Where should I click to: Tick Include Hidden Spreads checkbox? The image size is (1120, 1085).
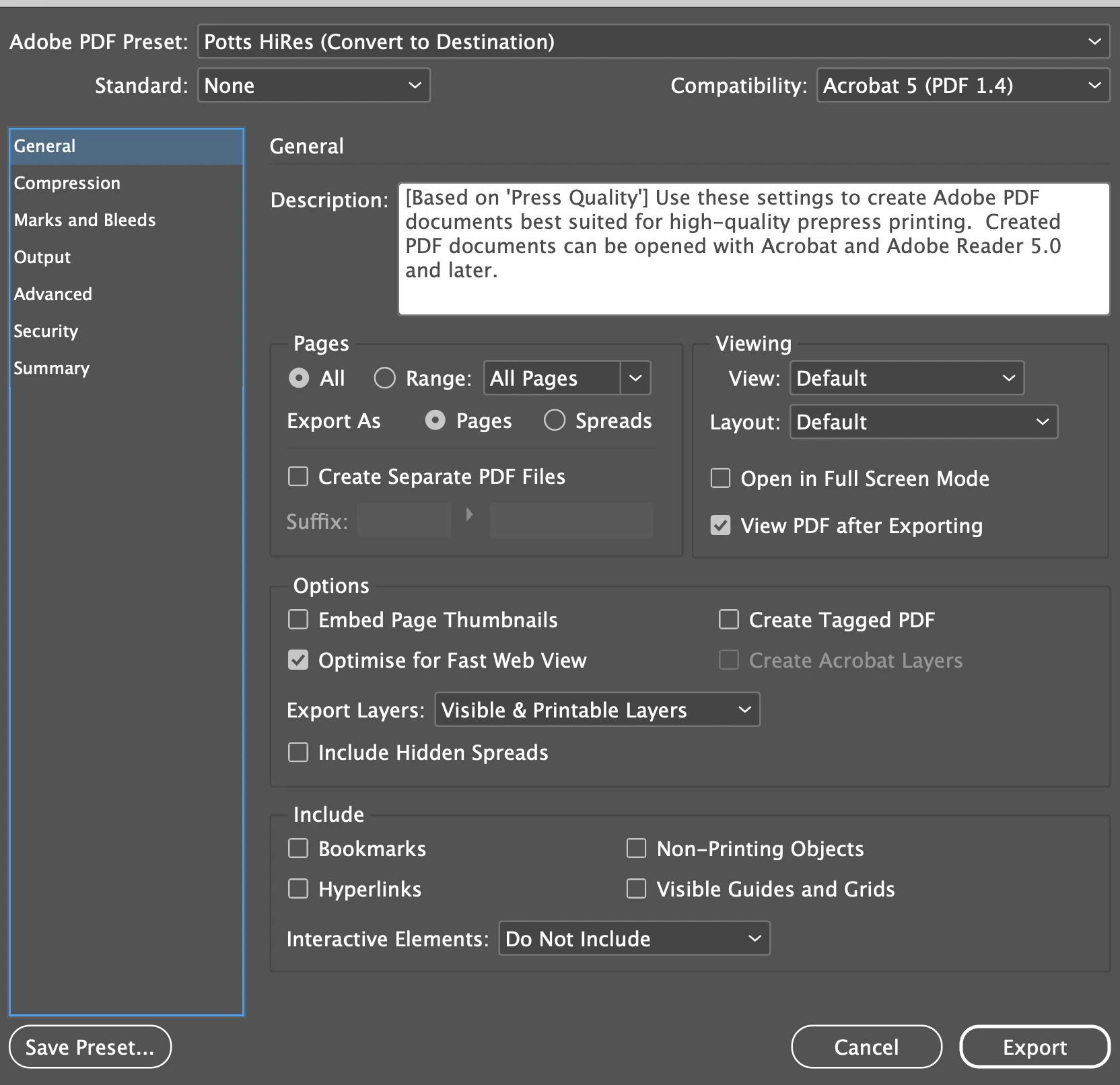click(298, 753)
